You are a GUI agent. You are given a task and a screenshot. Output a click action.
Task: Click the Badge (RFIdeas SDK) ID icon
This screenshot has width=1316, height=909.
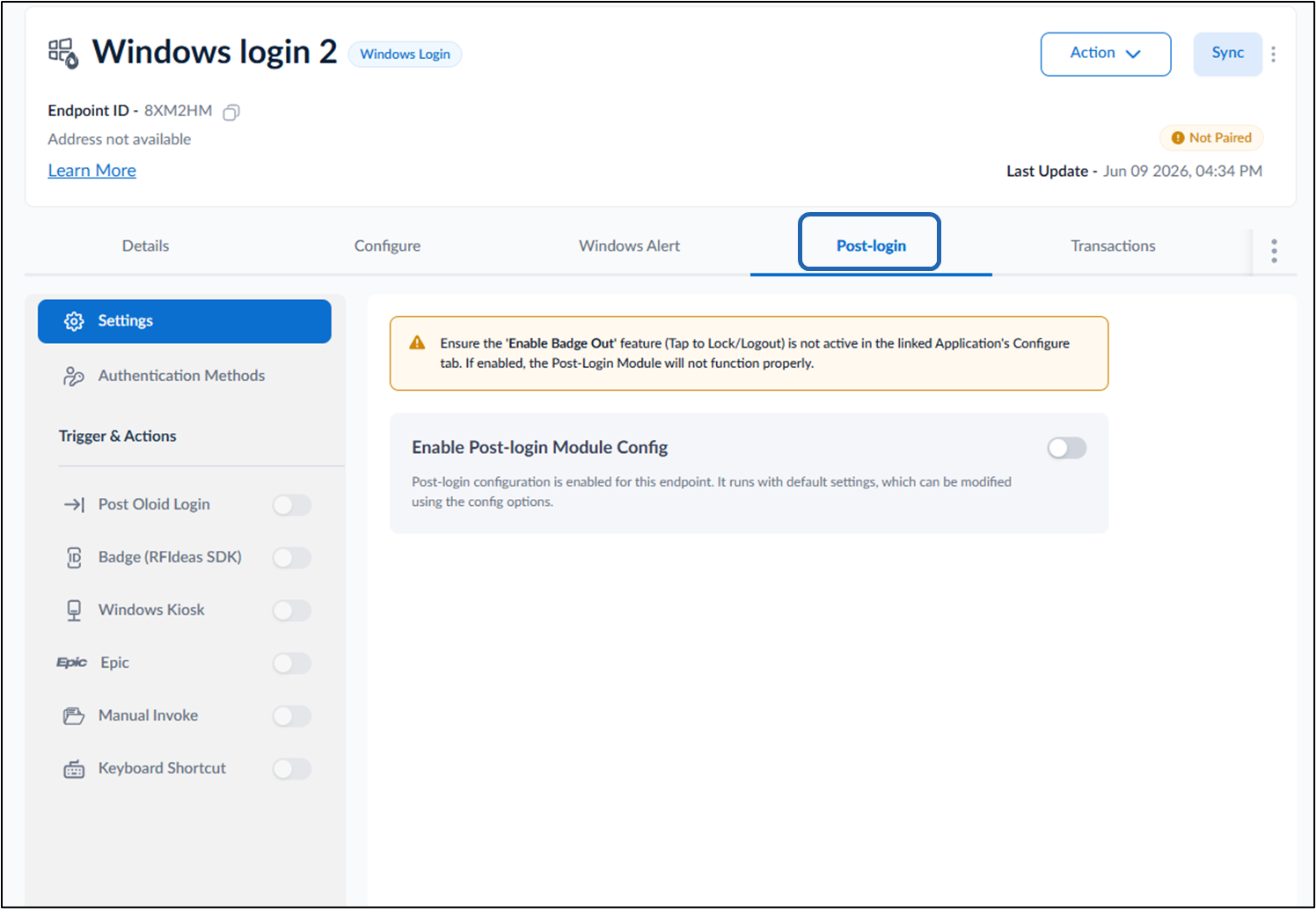[74, 557]
